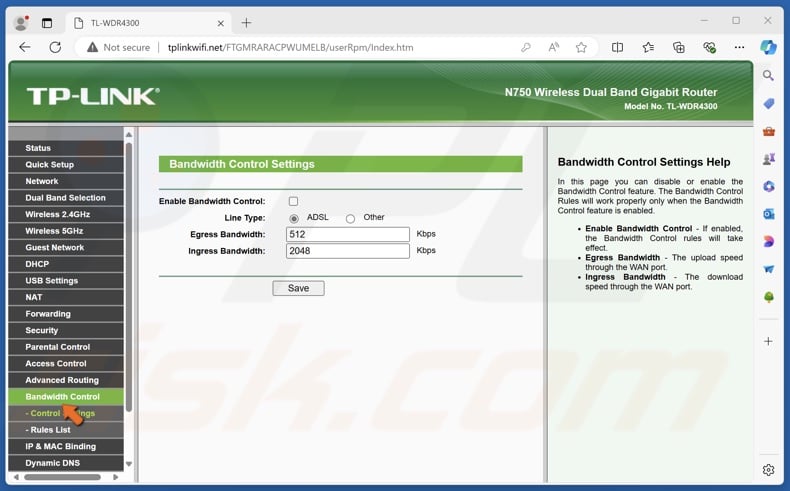
Task: Open saved password key icon
Action: click(525, 47)
